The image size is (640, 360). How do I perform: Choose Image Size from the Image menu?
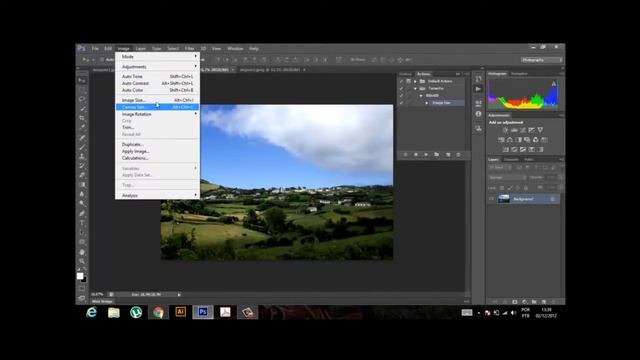point(158,100)
